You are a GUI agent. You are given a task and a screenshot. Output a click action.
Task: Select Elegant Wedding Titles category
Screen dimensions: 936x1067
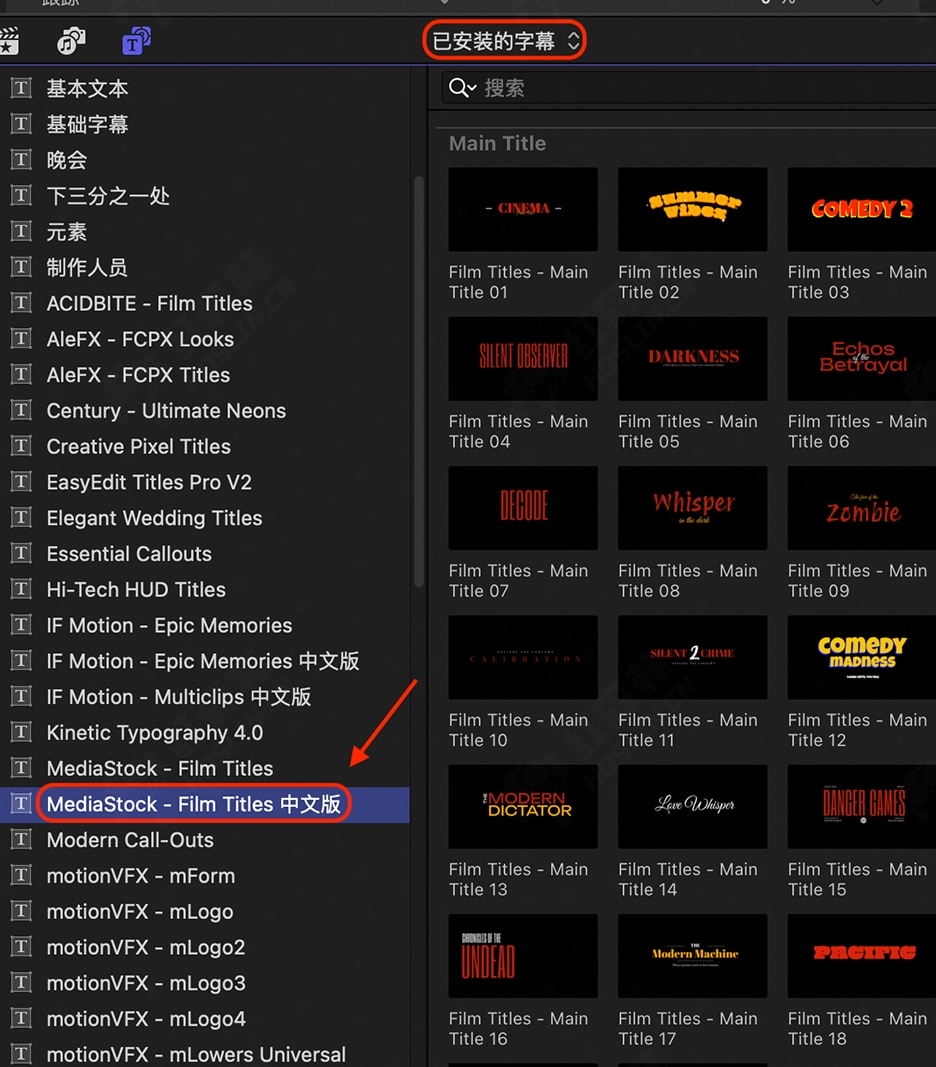(204, 518)
